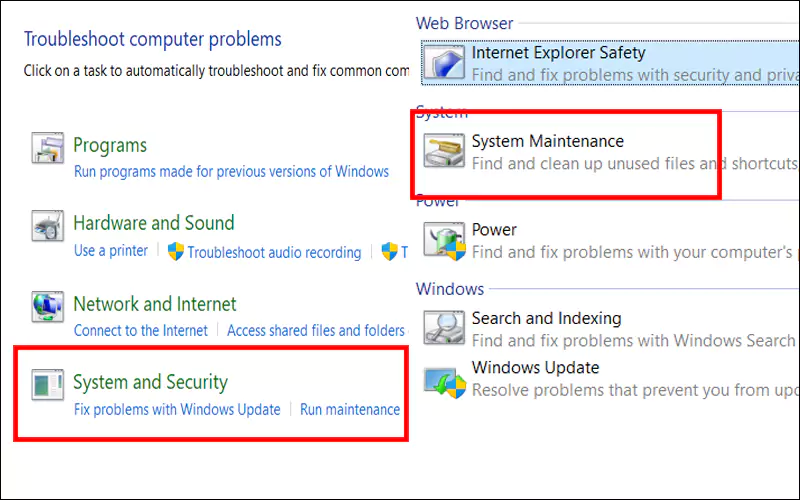The width and height of the screenshot is (800, 500).
Task: Open Network and Internet heading
Action: 155,304
